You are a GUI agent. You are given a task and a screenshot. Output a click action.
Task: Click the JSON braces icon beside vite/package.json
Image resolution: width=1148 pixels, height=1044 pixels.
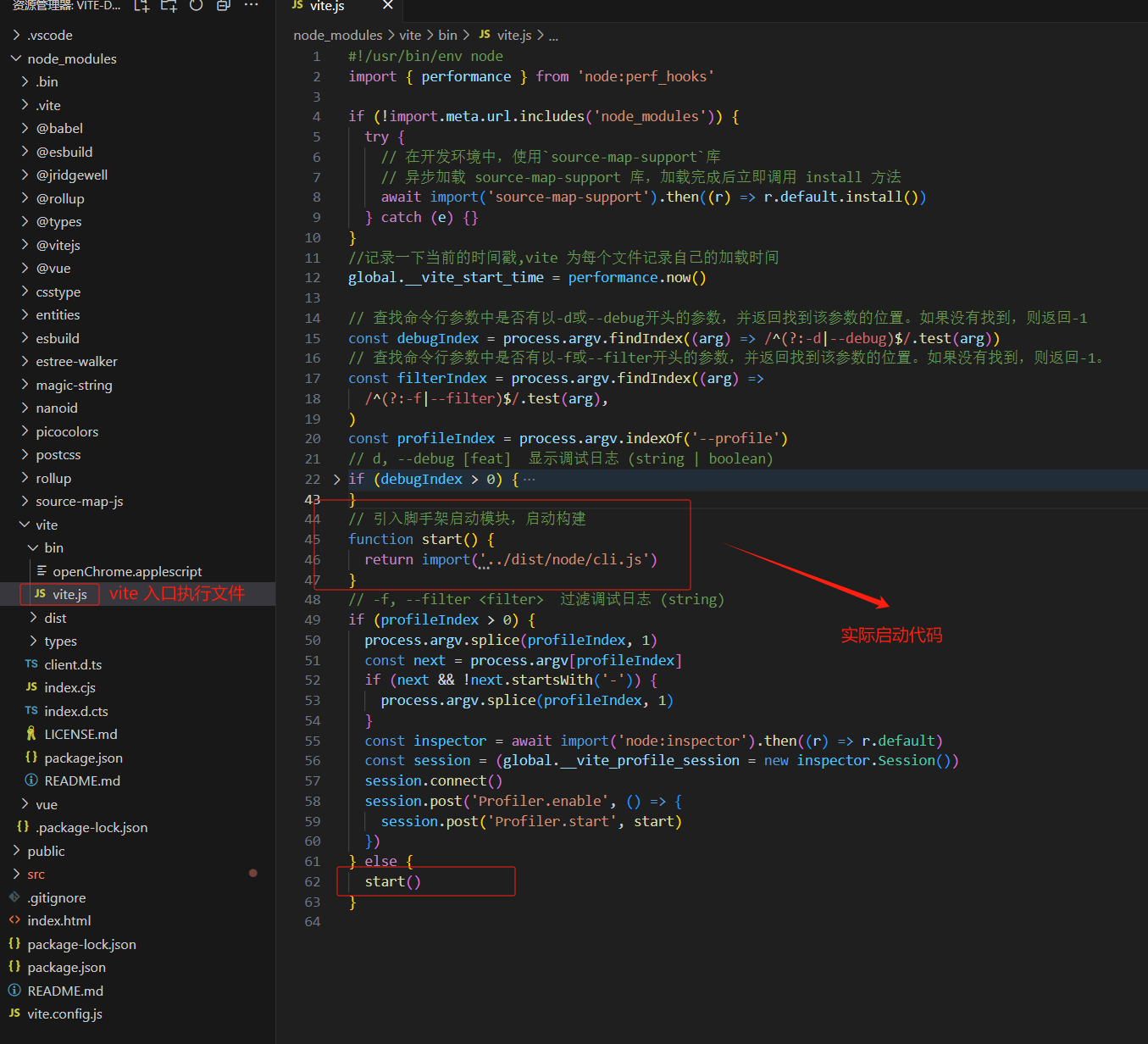click(31, 758)
